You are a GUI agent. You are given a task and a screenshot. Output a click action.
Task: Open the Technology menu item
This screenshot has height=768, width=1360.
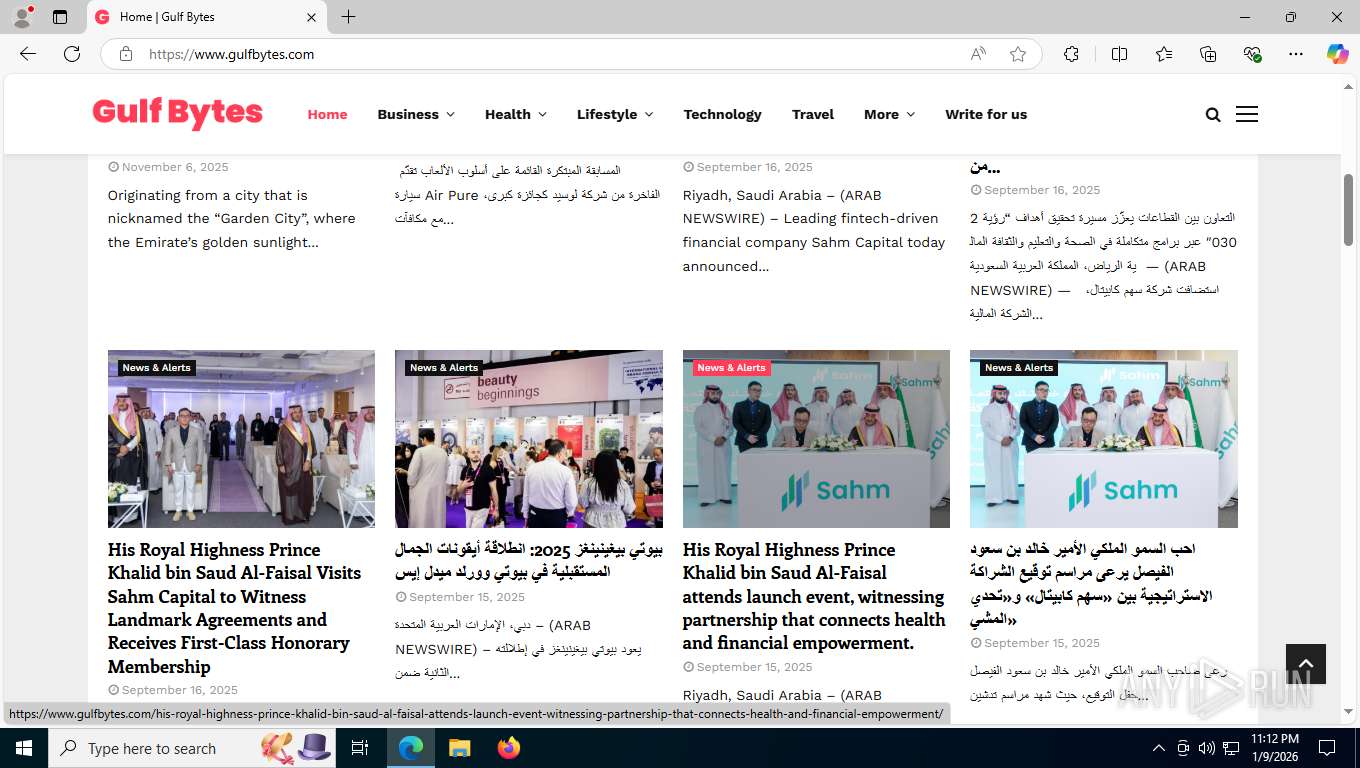[722, 115]
